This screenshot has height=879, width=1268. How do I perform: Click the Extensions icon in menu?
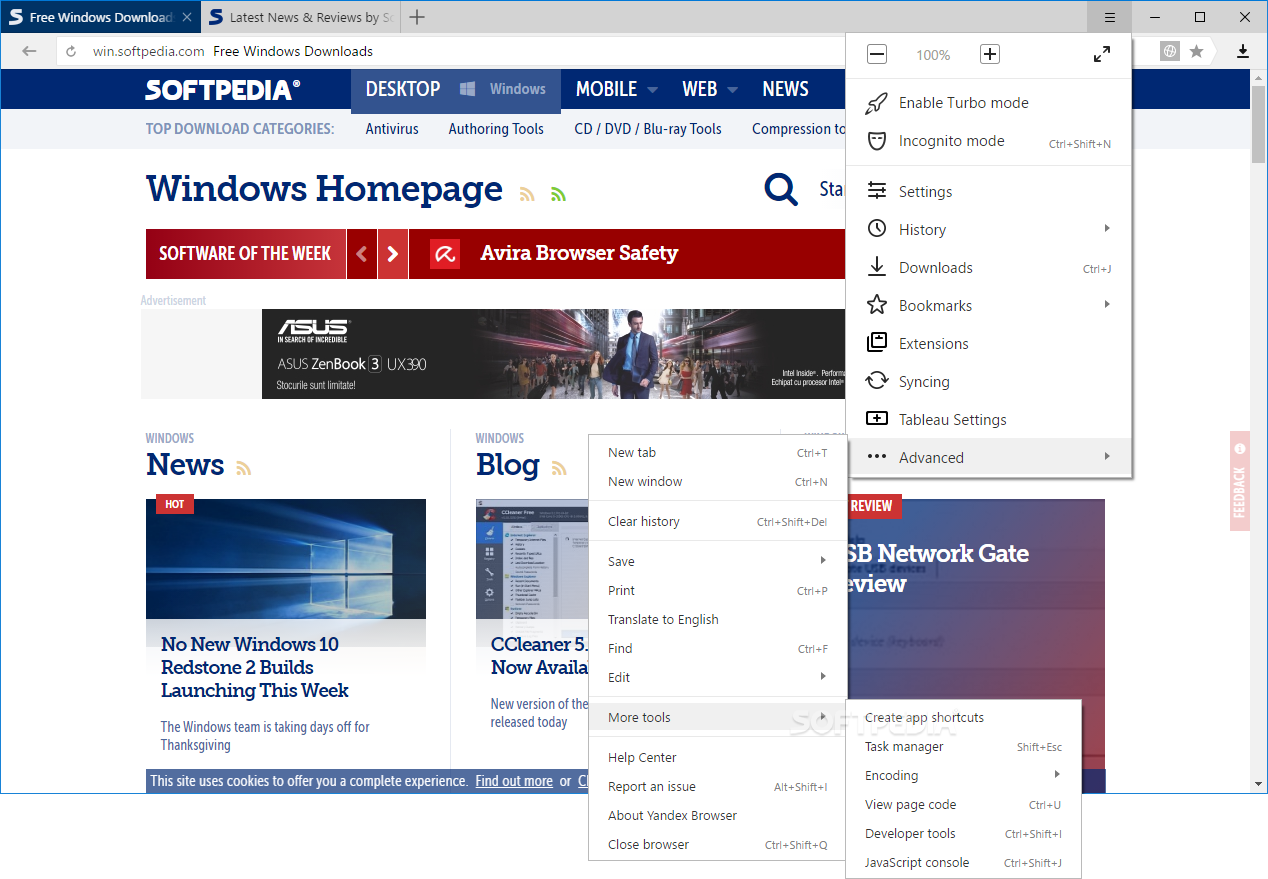point(877,343)
